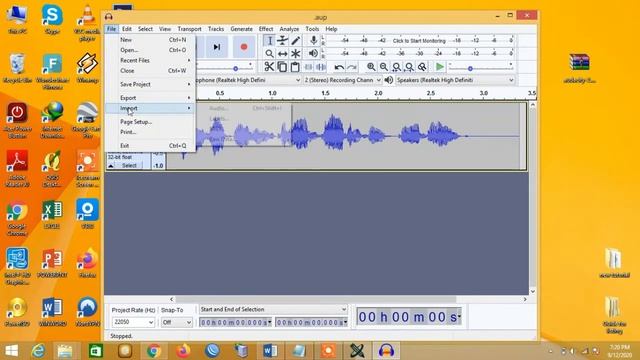
Task: Choose Open... from the File menu
Action: [151, 50]
